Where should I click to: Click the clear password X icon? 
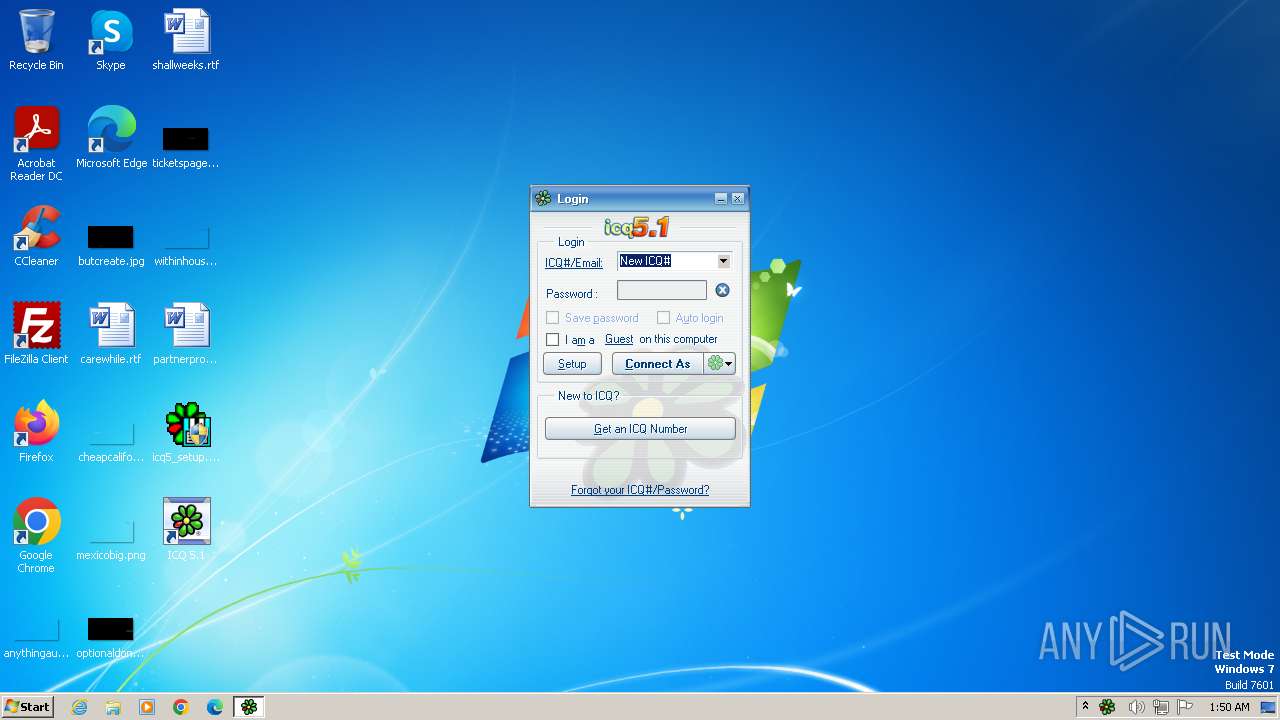722,290
